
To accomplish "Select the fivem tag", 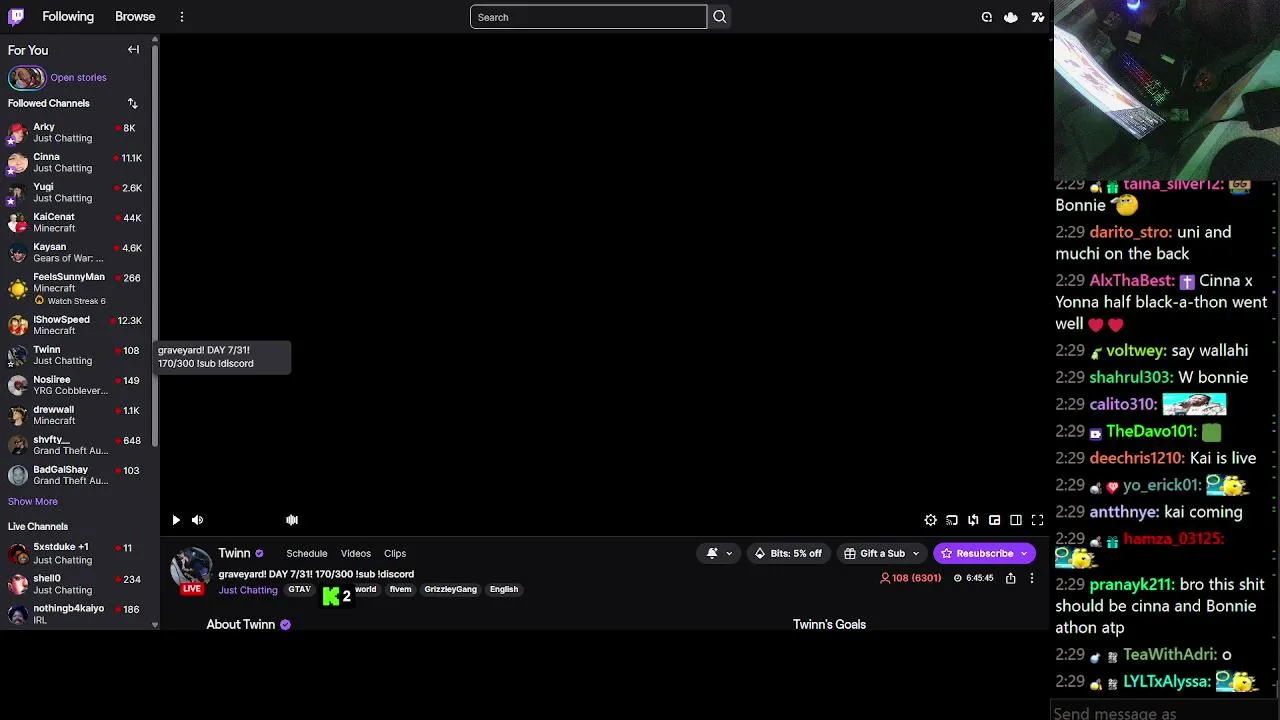I will [400, 590].
